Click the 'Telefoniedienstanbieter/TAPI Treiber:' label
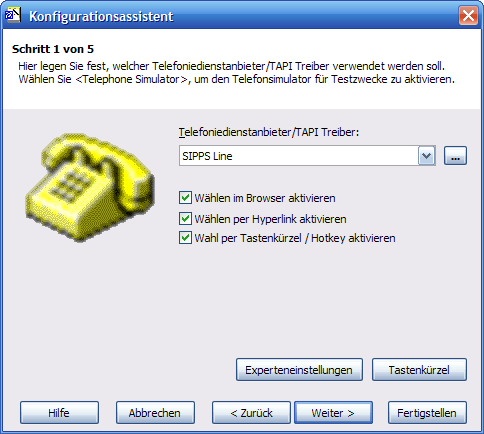Viewport: 484px width, 434px height. (269, 132)
